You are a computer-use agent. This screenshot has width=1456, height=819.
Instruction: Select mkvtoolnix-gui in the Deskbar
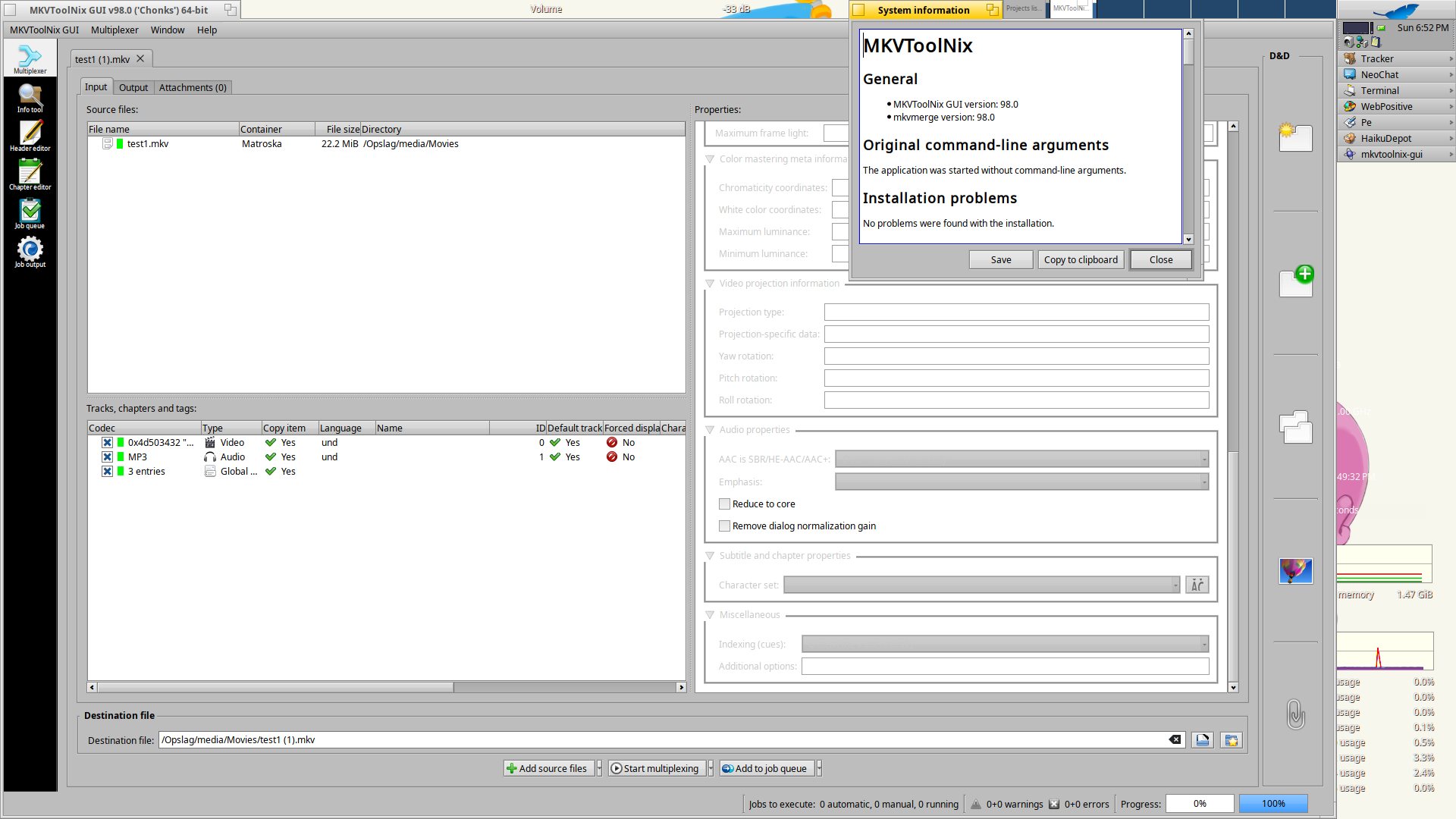click(x=1395, y=154)
